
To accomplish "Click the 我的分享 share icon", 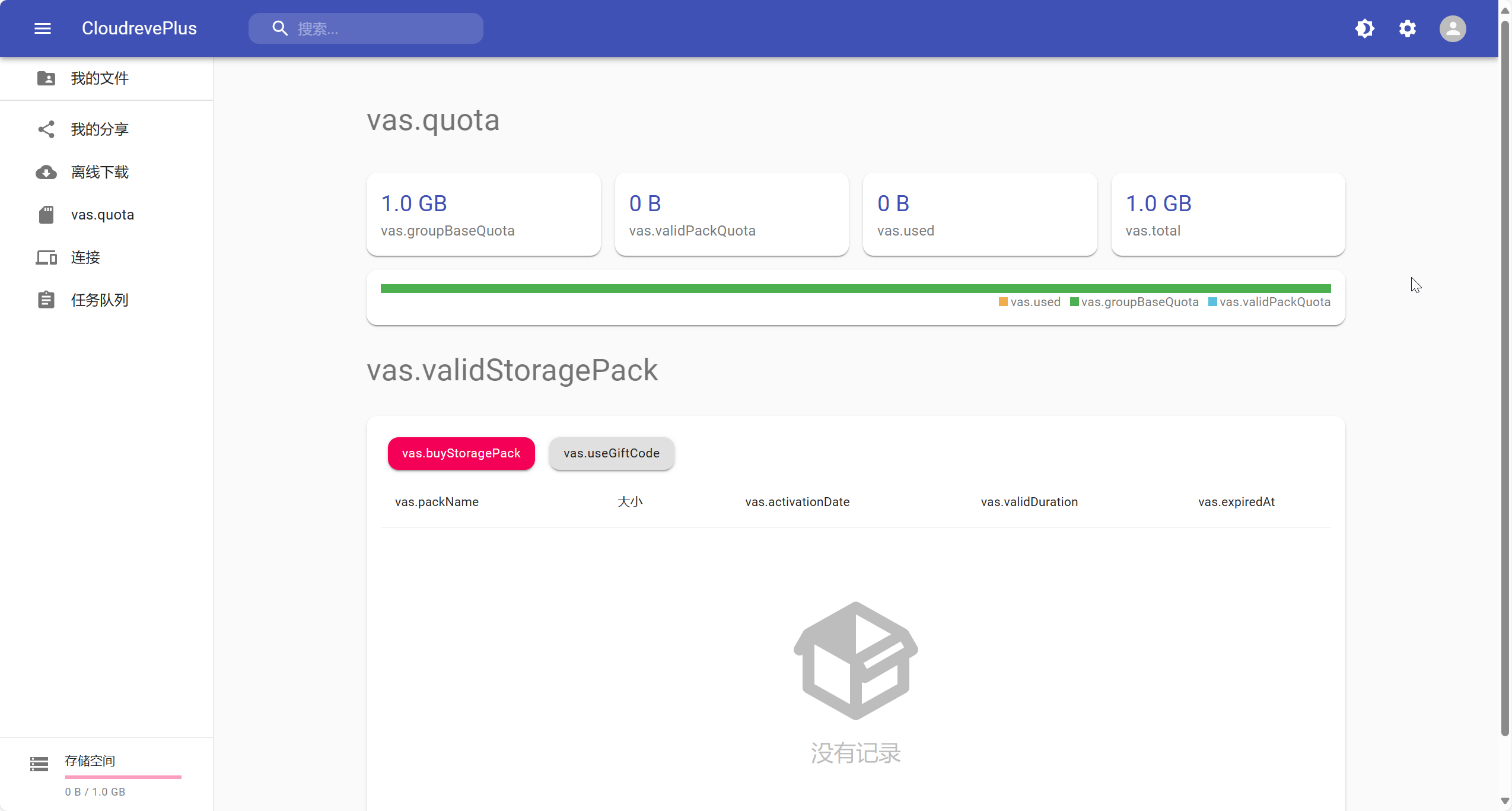I will click(x=46, y=129).
